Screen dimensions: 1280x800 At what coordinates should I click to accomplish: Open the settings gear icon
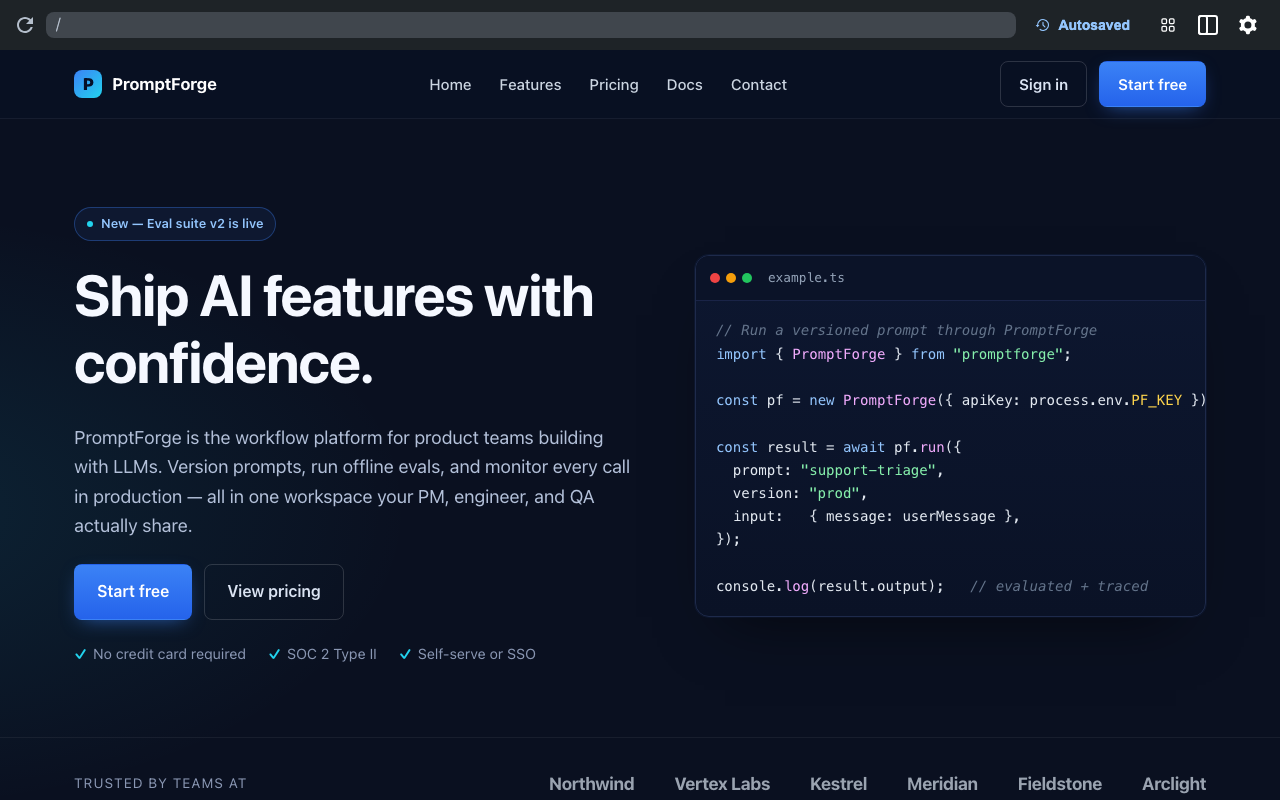click(1248, 25)
